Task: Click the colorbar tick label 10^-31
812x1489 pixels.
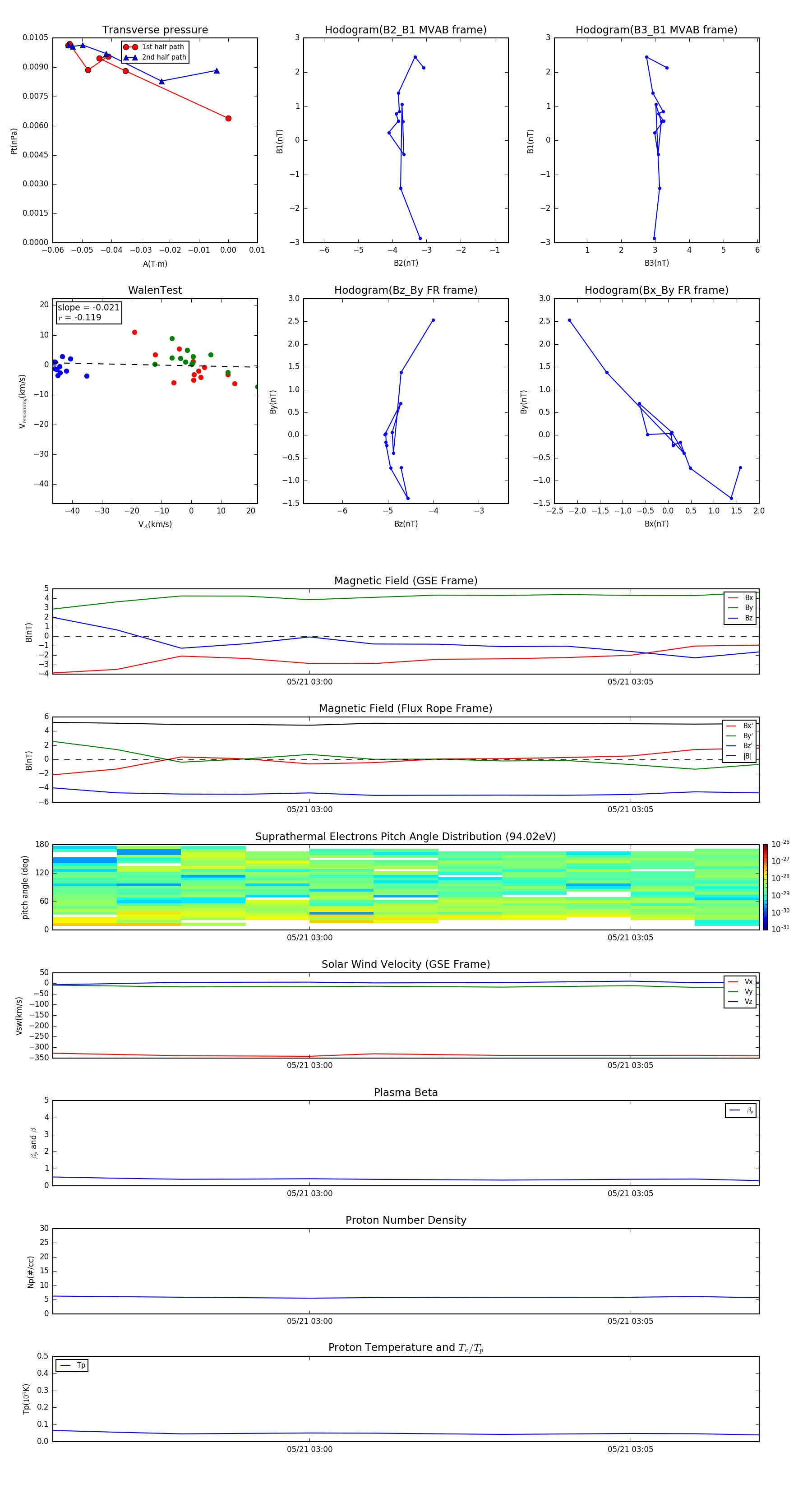Action: point(780,929)
